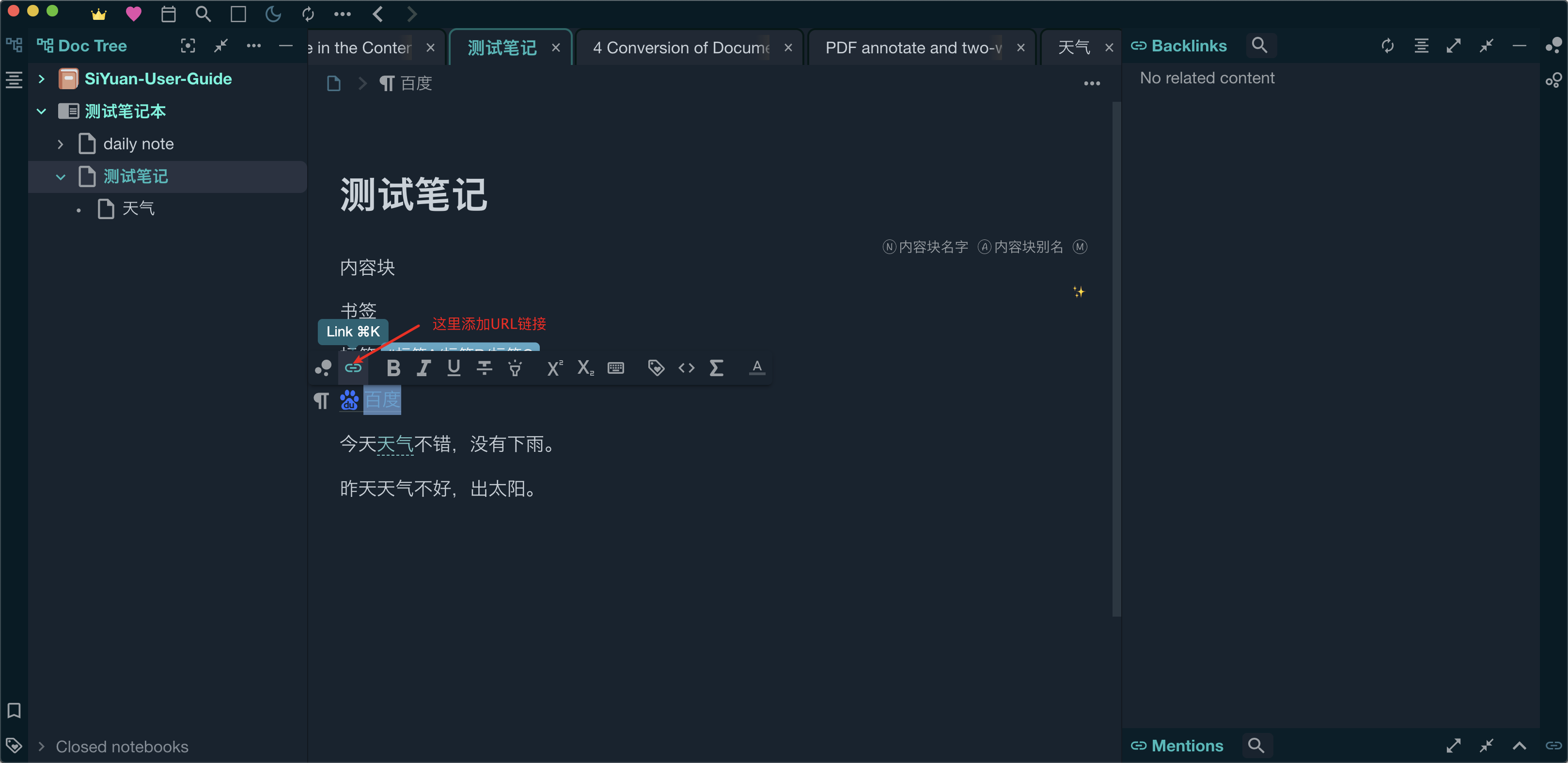Open daily note via calendar icon
The width and height of the screenshot is (1568, 763).
(x=169, y=14)
